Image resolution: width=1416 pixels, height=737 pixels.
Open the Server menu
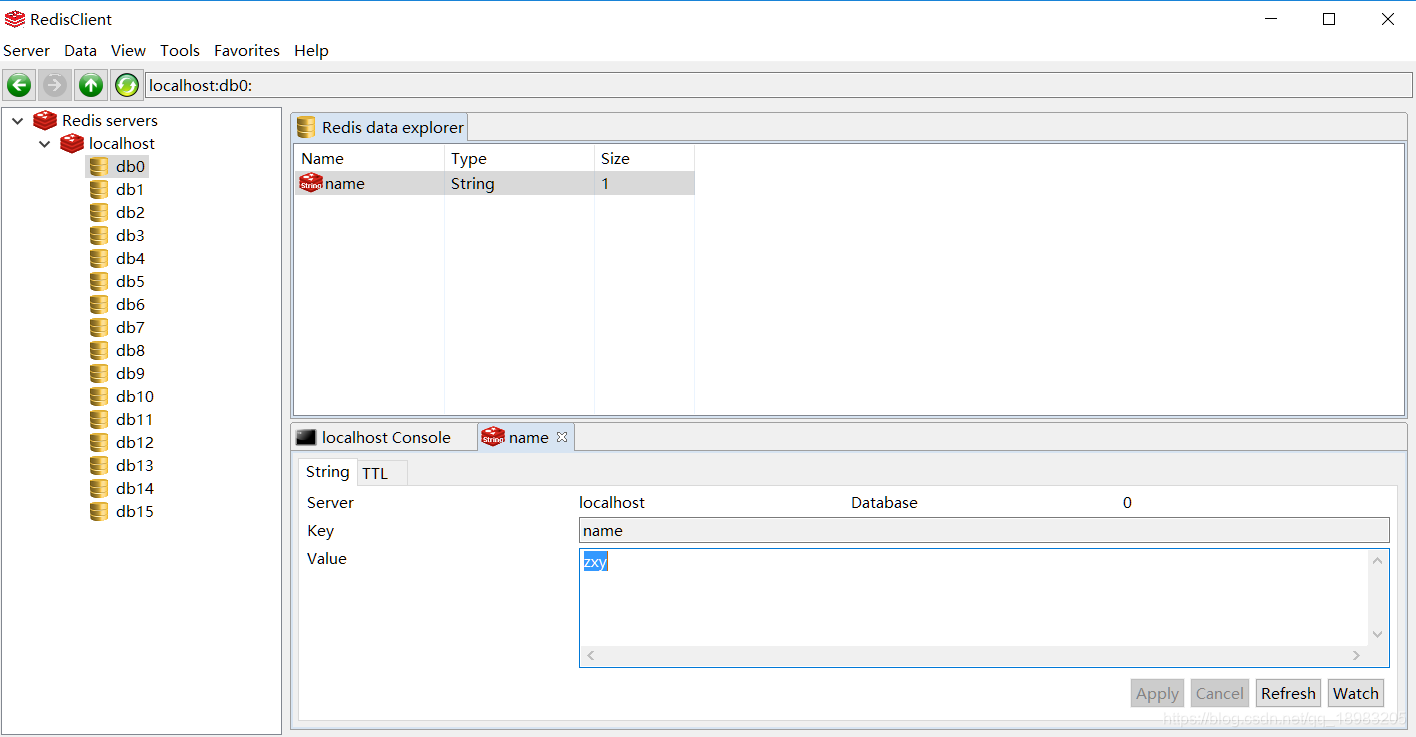26,50
